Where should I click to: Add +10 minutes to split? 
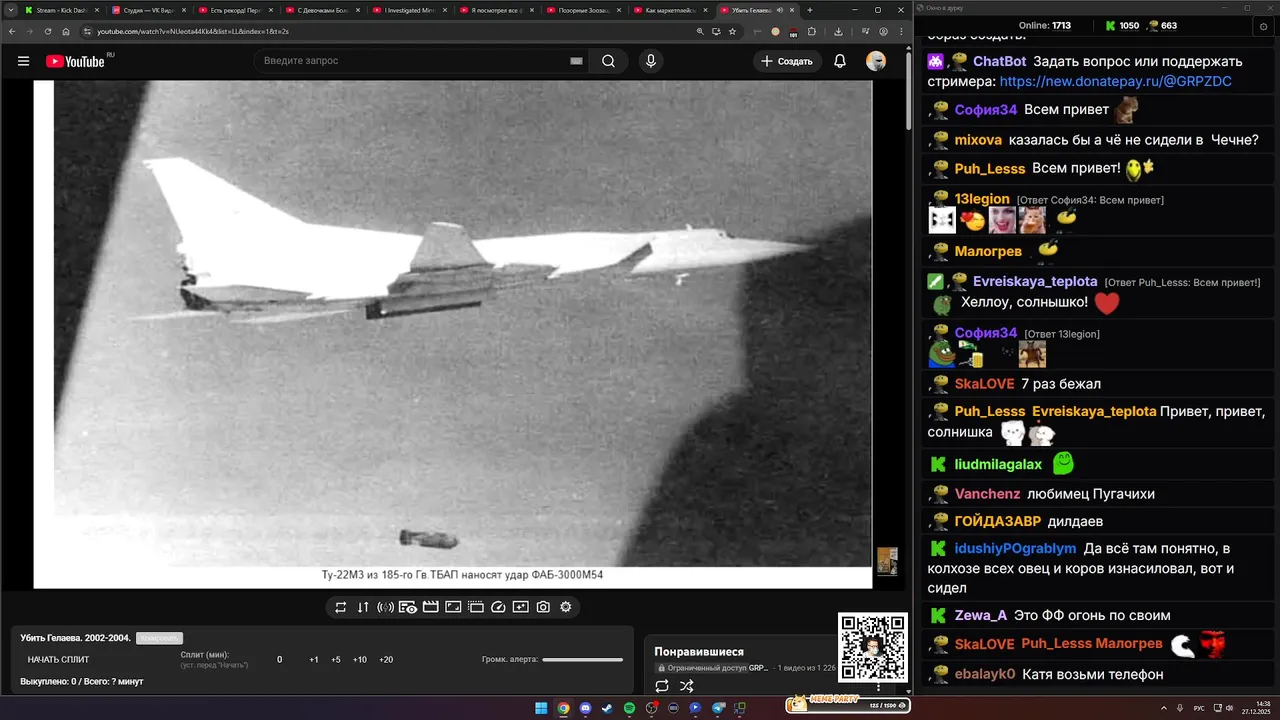click(360, 660)
